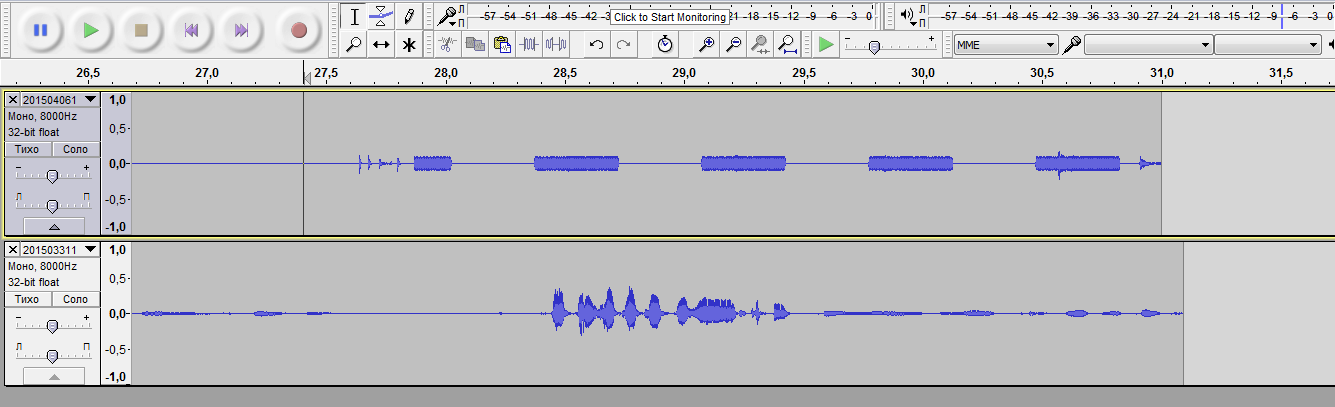Click the Fit Project zoom icon

tap(787, 44)
